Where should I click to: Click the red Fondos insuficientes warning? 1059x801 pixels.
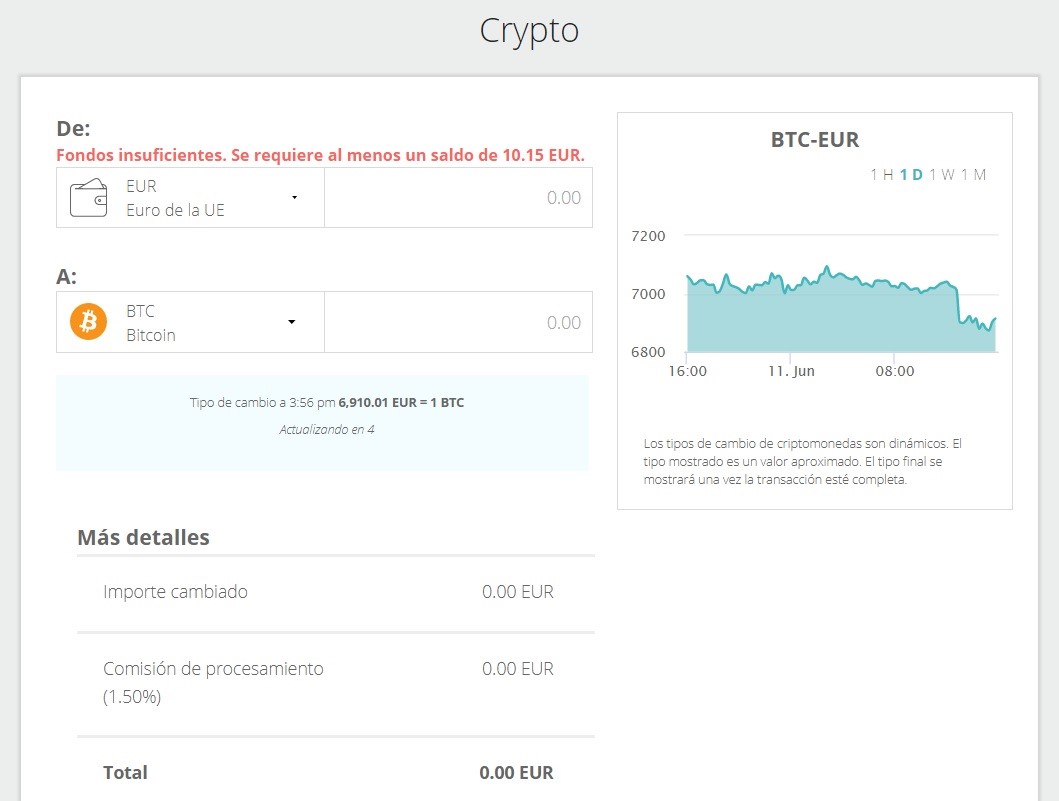pos(320,155)
